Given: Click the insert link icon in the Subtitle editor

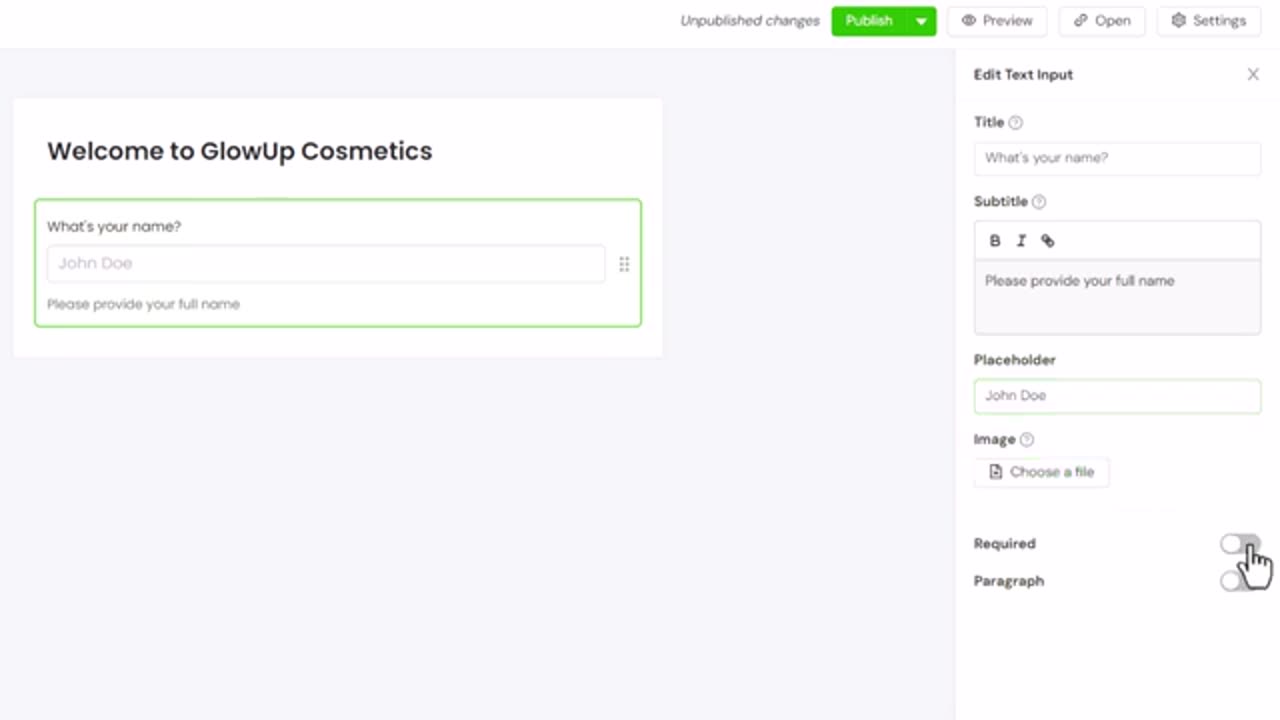Looking at the screenshot, I should [1048, 241].
